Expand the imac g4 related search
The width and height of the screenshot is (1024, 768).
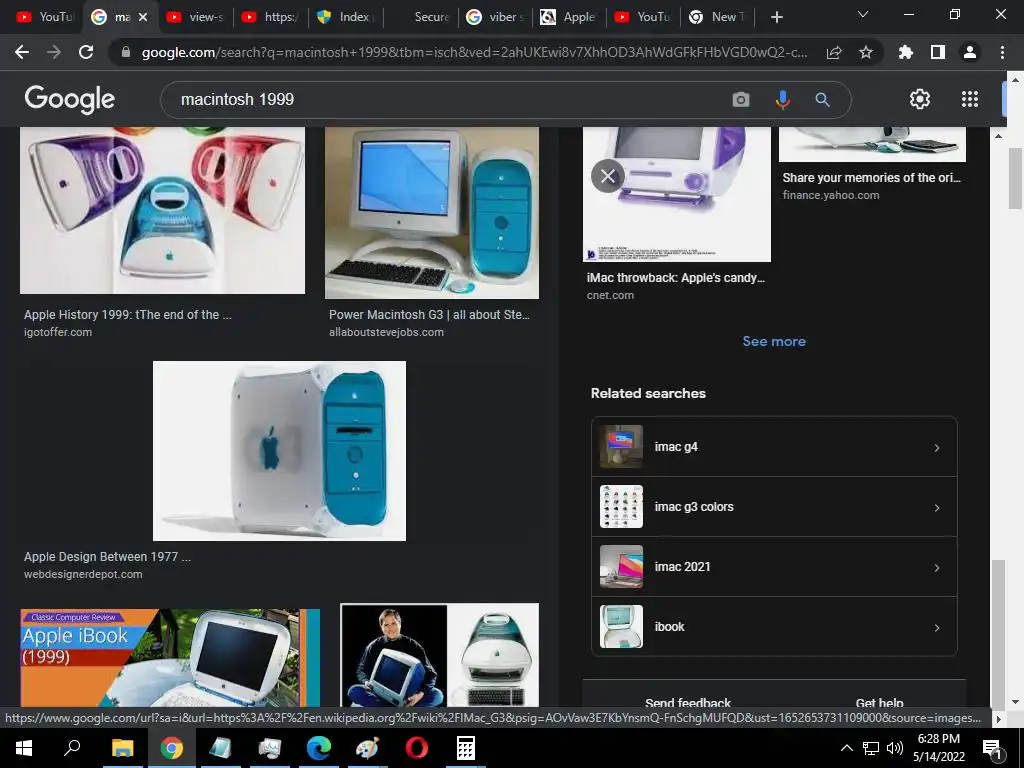tap(775, 447)
